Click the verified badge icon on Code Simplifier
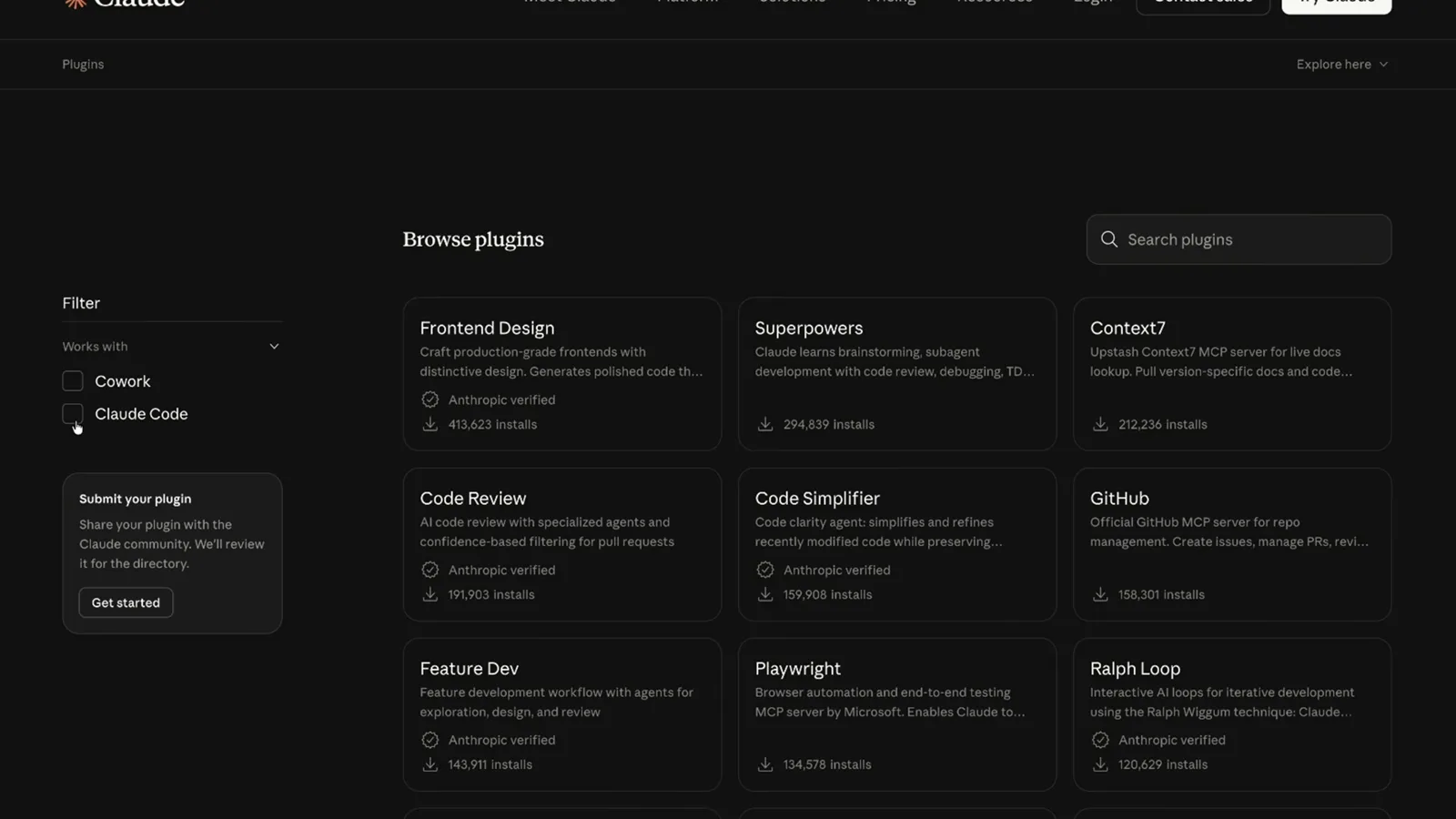Screen dimensions: 1456x819 [765, 570]
